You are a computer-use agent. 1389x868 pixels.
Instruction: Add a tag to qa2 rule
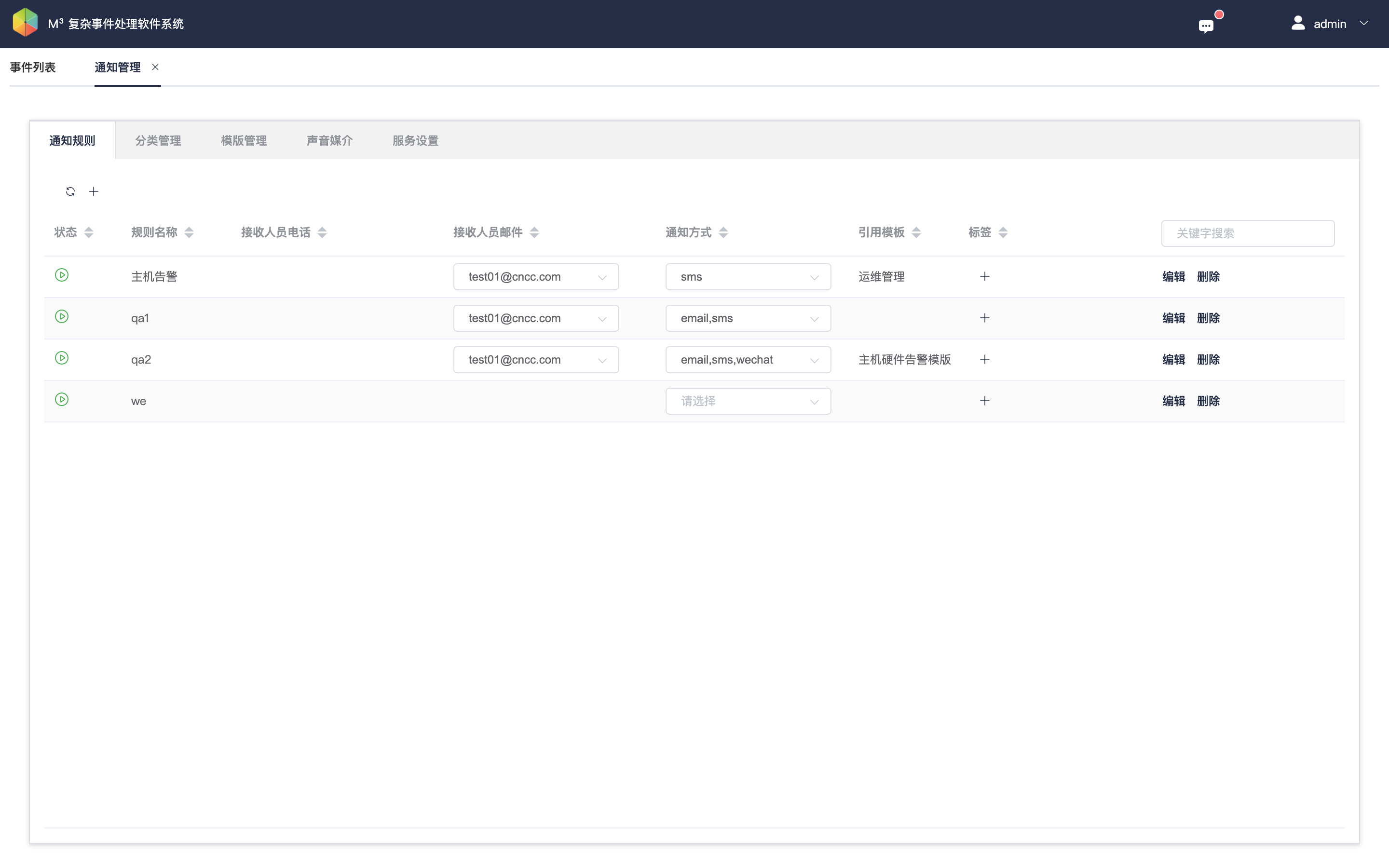pos(984,359)
